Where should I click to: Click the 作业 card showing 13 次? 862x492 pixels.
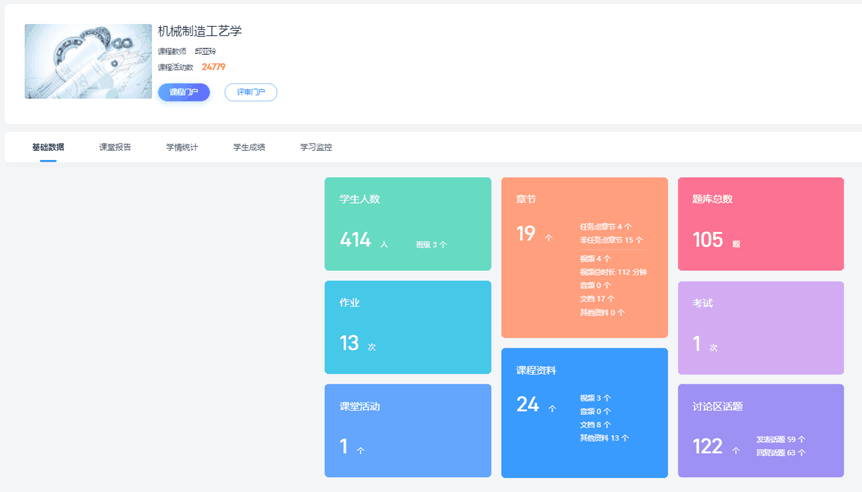(x=408, y=327)
